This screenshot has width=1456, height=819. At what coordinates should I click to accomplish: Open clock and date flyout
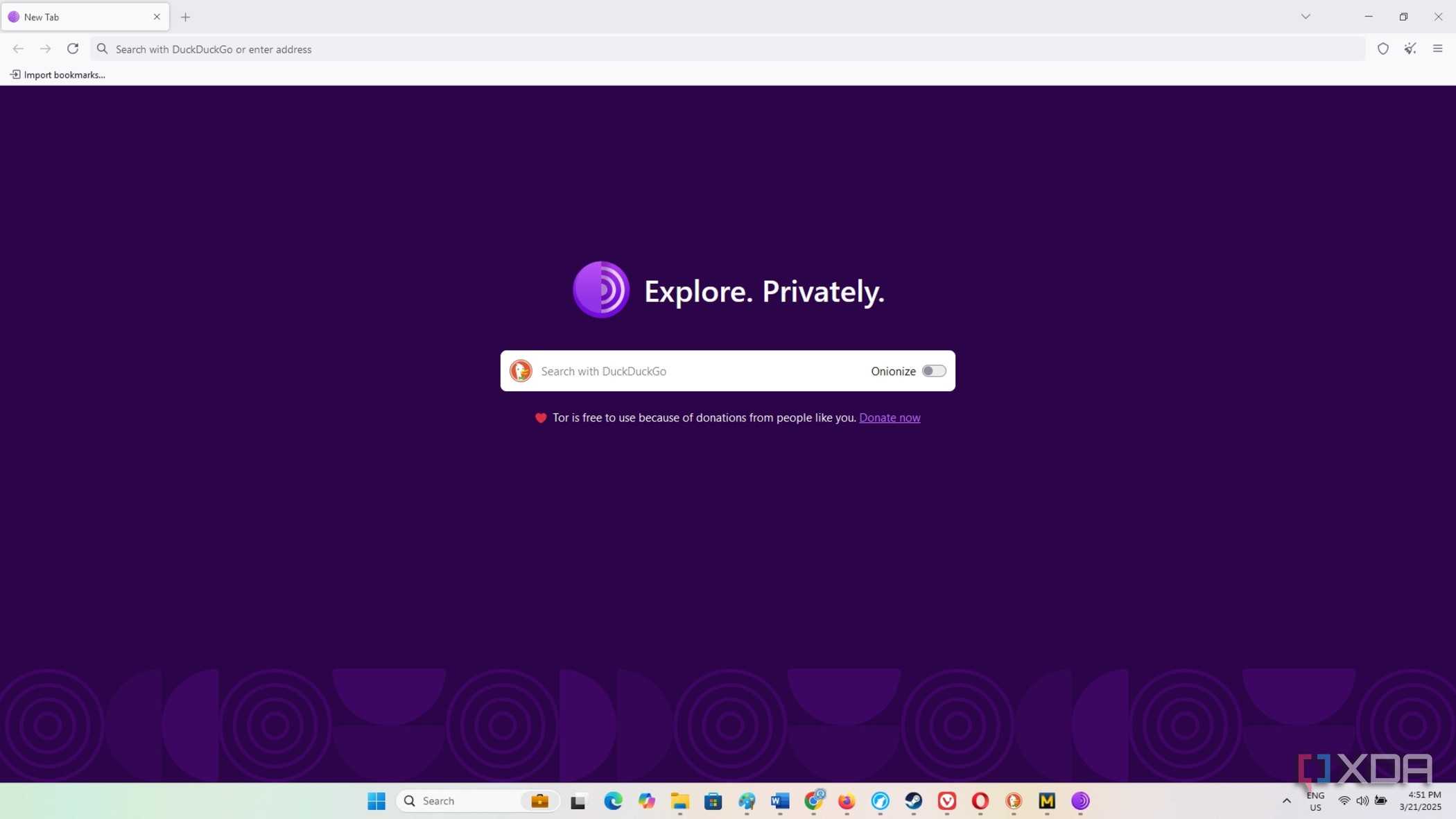click(1420, 801)
